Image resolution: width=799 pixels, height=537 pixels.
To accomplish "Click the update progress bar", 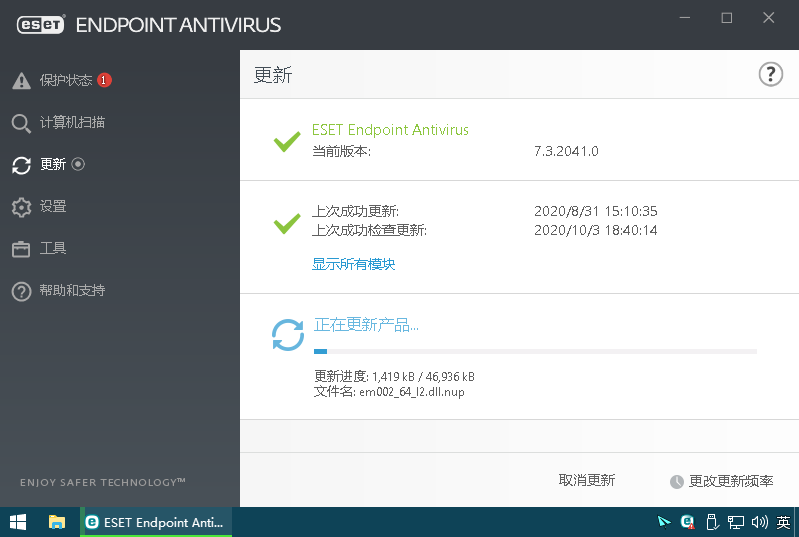I will [x=535, y=352].
